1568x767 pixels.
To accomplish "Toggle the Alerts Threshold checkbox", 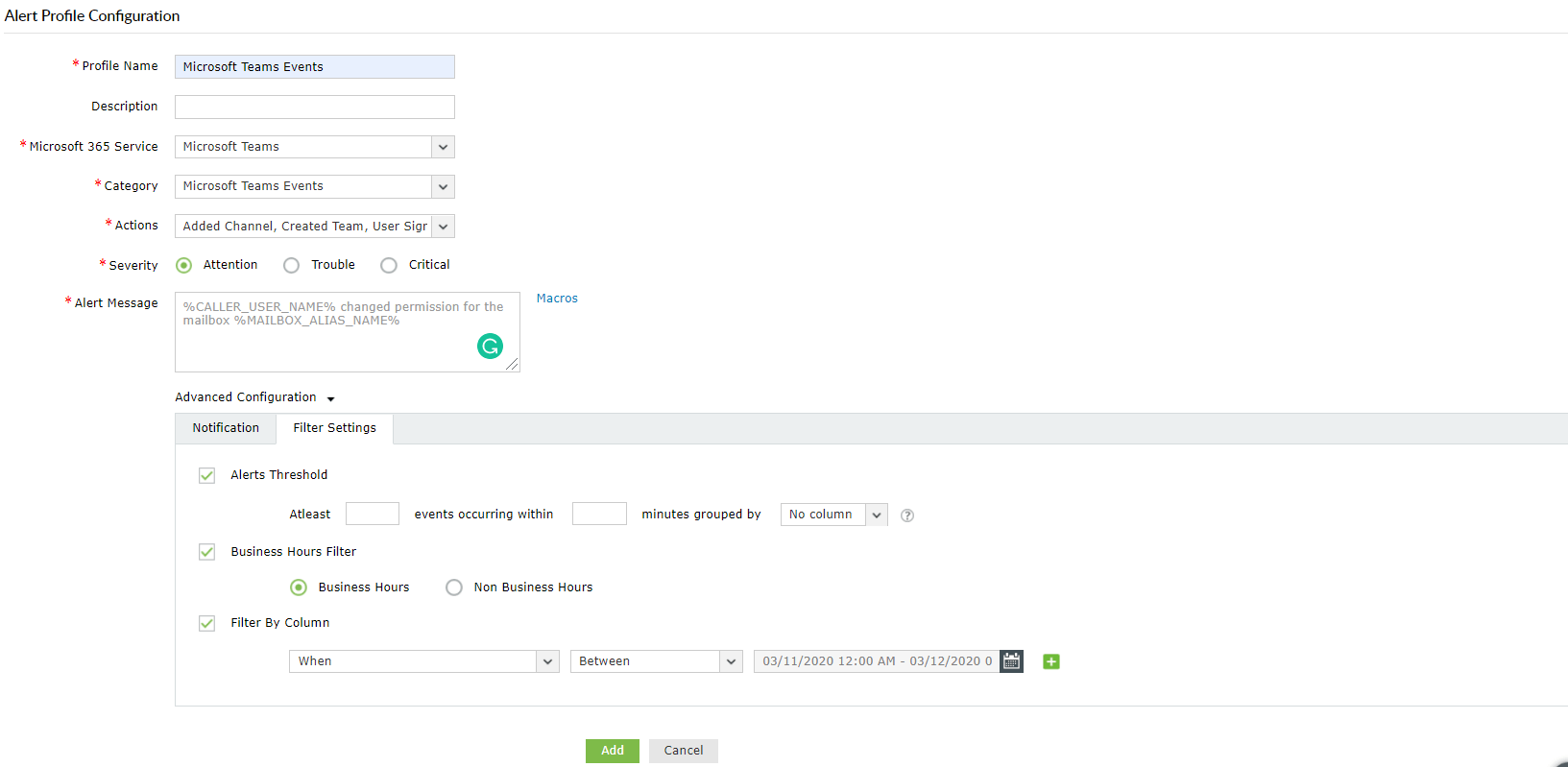I will [x=206, y=475].
